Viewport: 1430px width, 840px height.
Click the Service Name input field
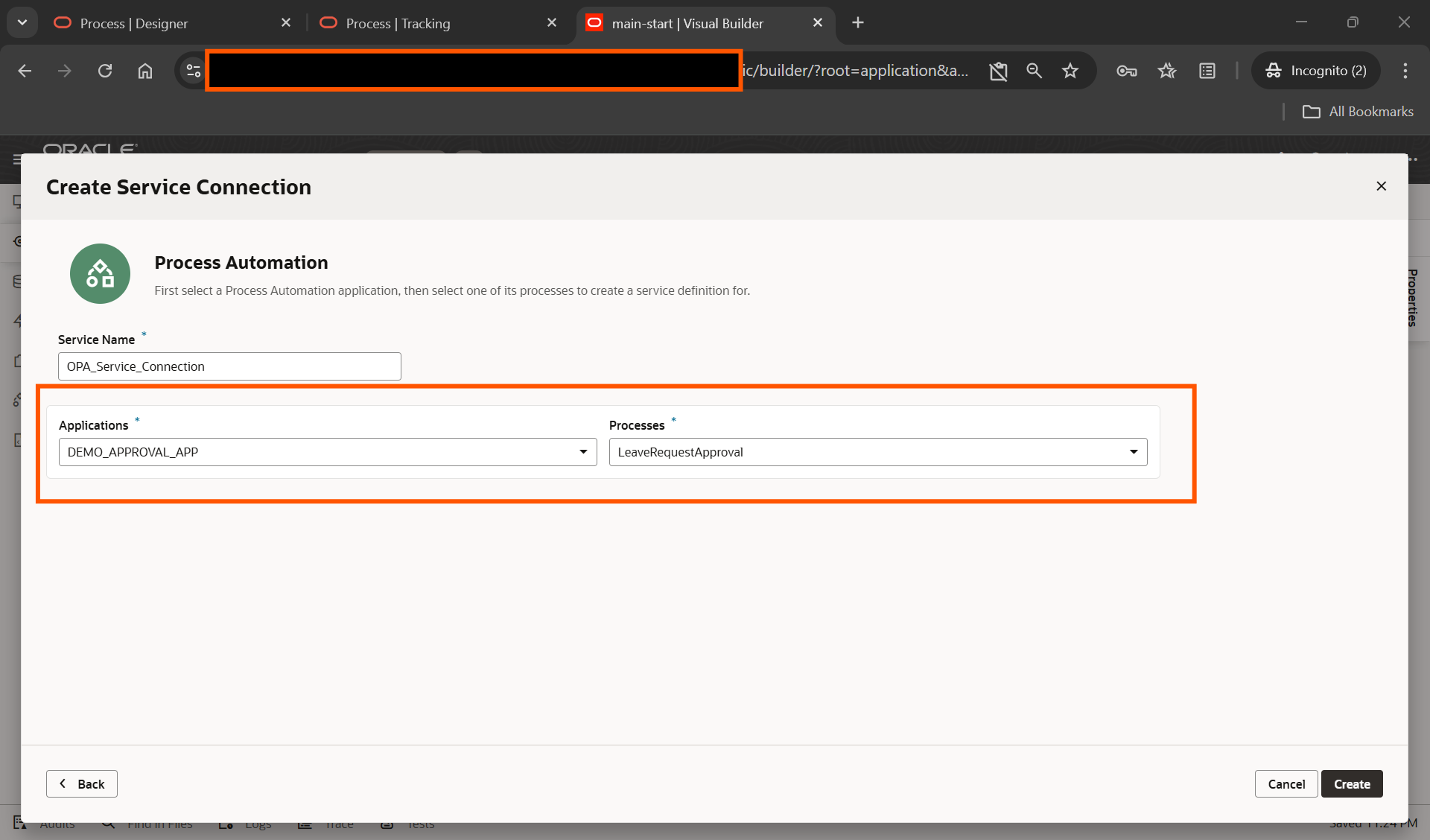point(229,366)
